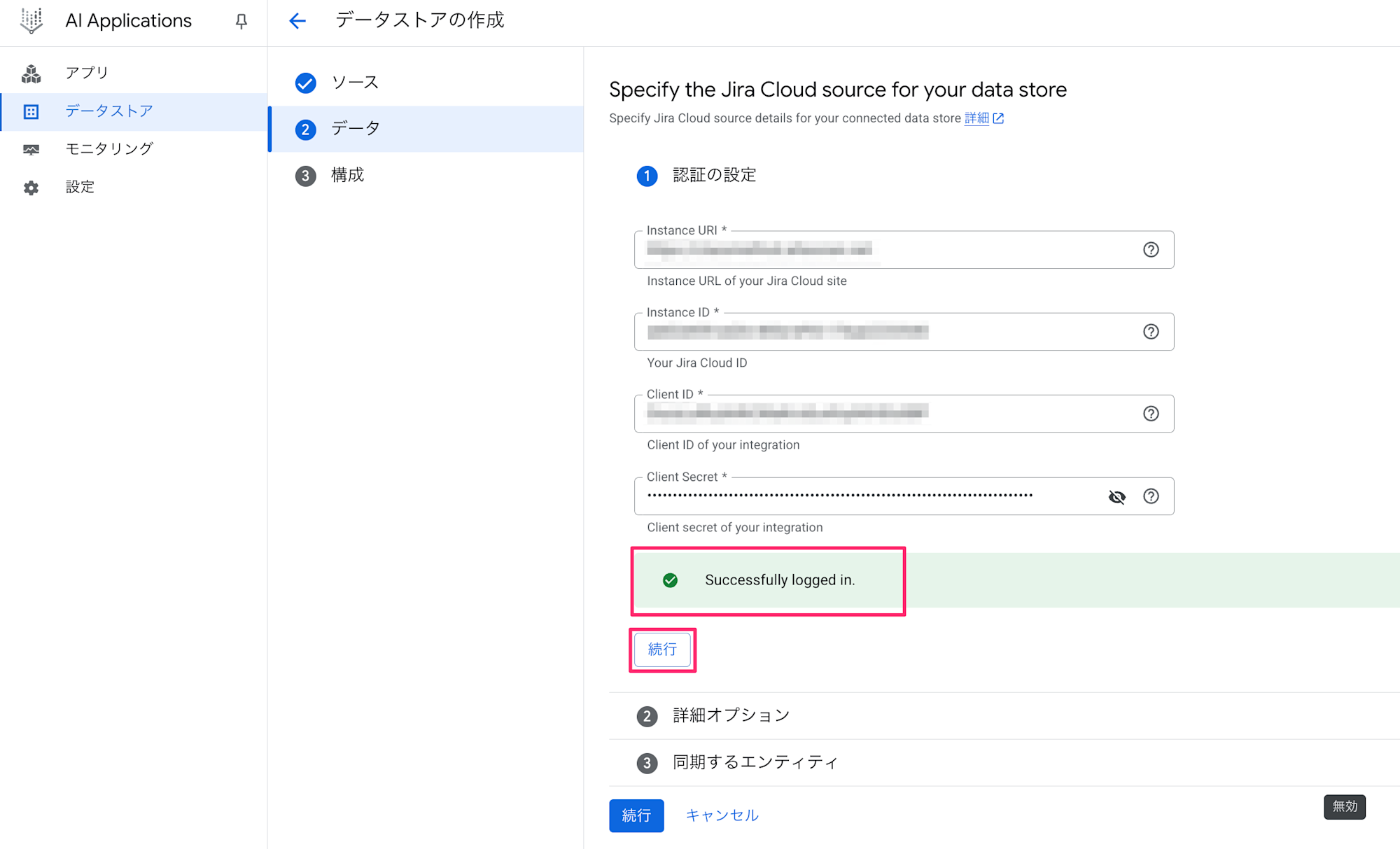The height and width of the screenshot is (849, 1400).
Task: Click the blue 続行 button at the bottom
Action: [x=636, y=815]
